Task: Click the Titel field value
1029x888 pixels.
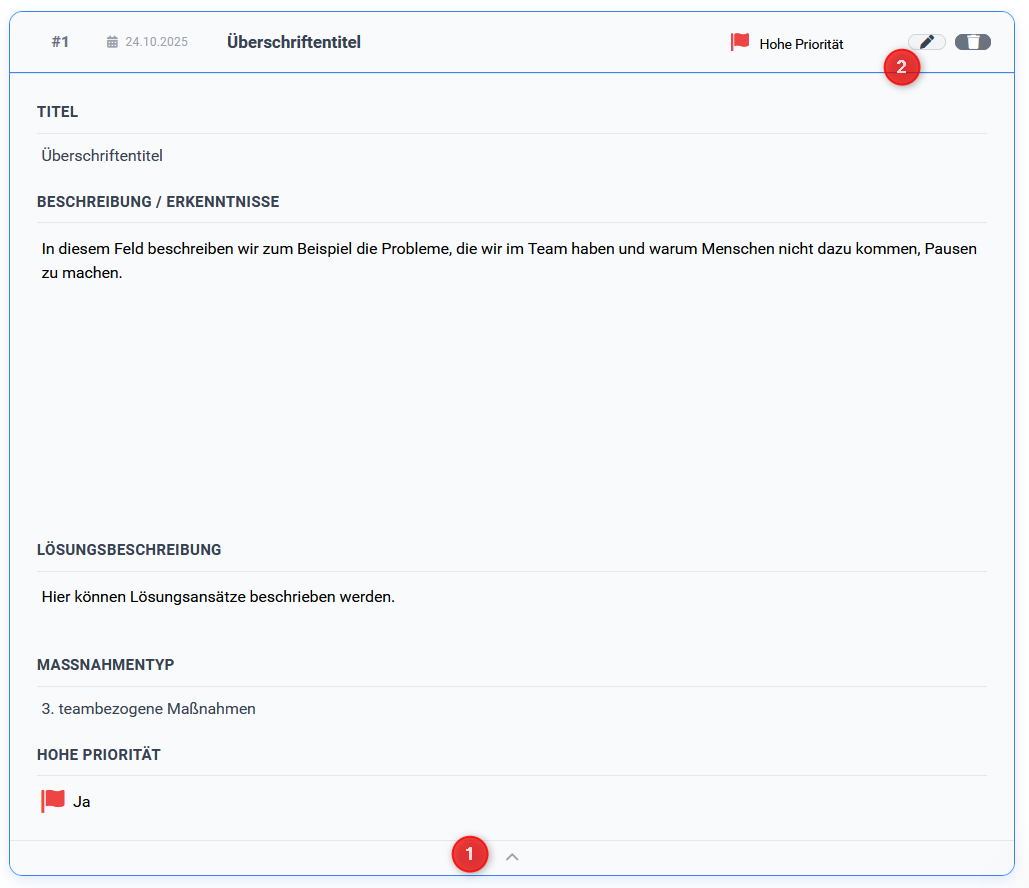Action: 102,156
